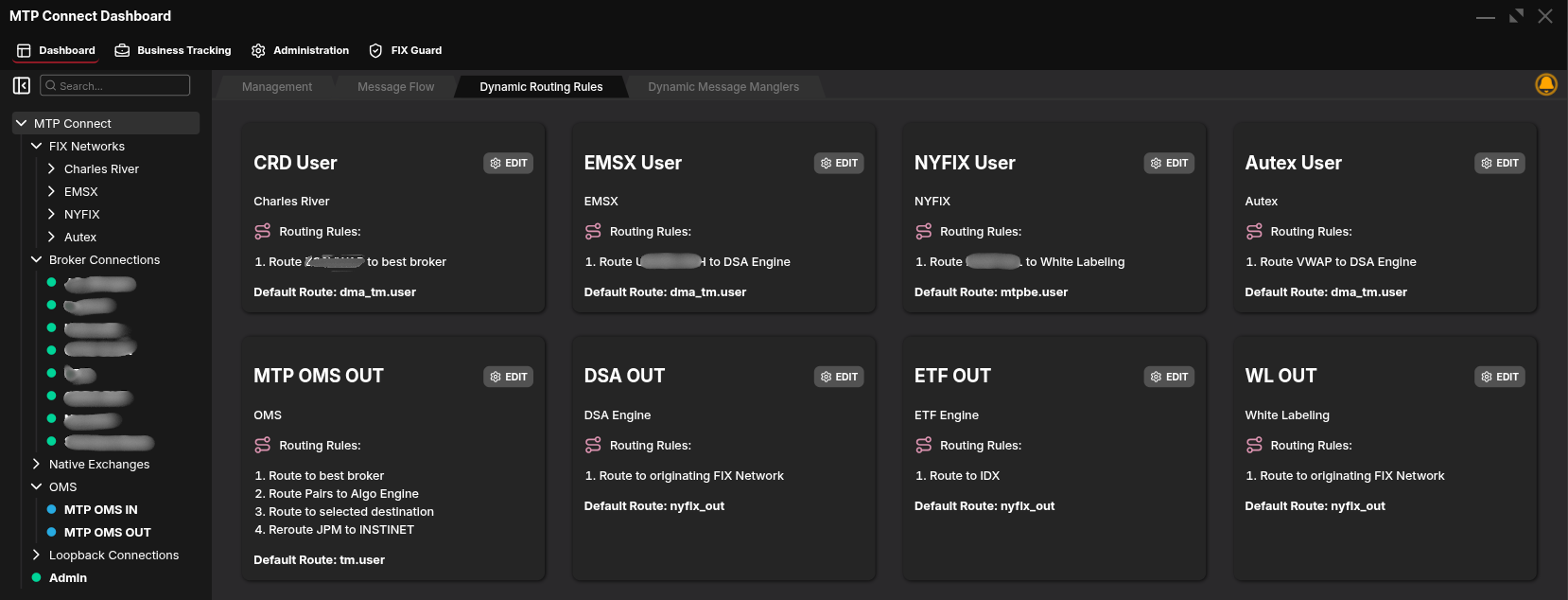Expand the NYFIX tree node
The image size is (1568, 600).
pos(51,214)
